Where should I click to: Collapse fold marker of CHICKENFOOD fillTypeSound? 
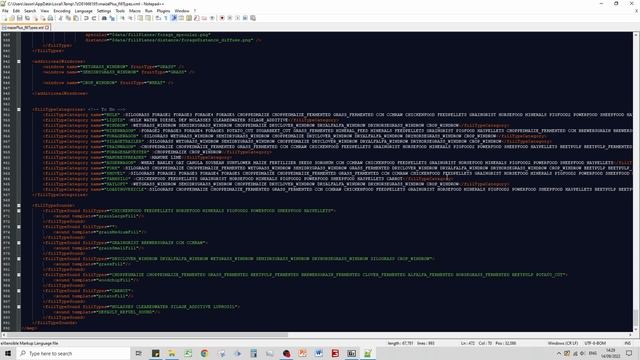[19, 211]
